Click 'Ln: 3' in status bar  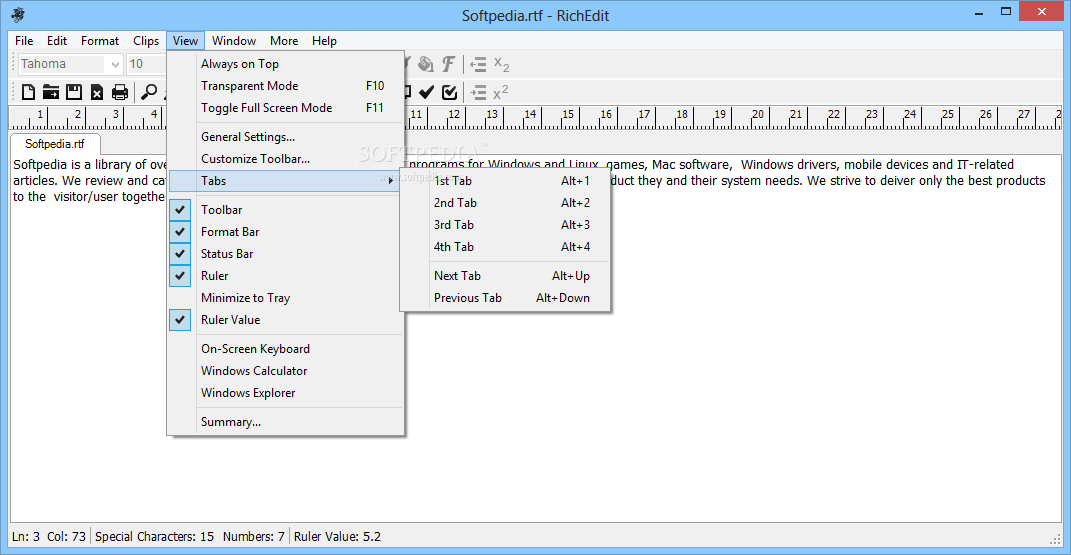pyautogui.click(x=26, y=537)
